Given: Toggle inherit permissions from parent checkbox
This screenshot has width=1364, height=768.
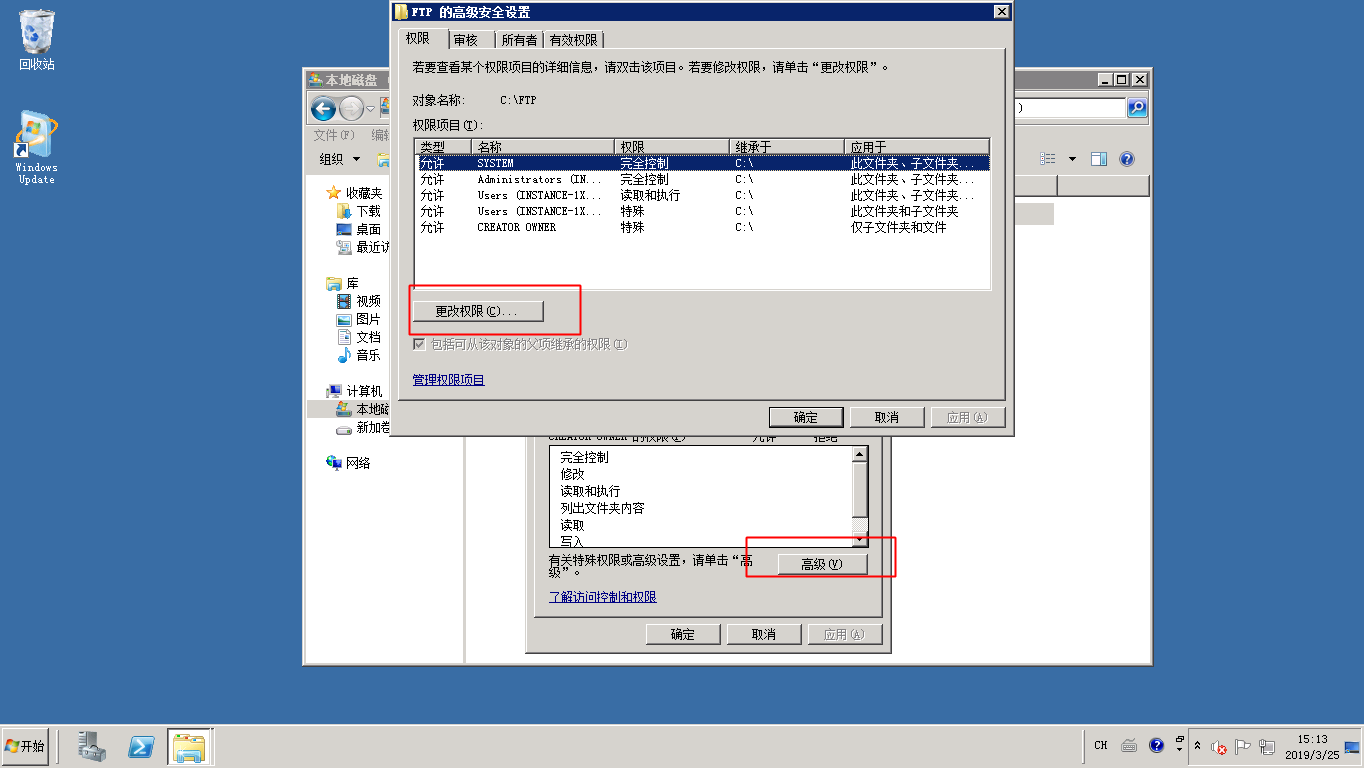Looking at the screenshot, I should coord(420,344).
